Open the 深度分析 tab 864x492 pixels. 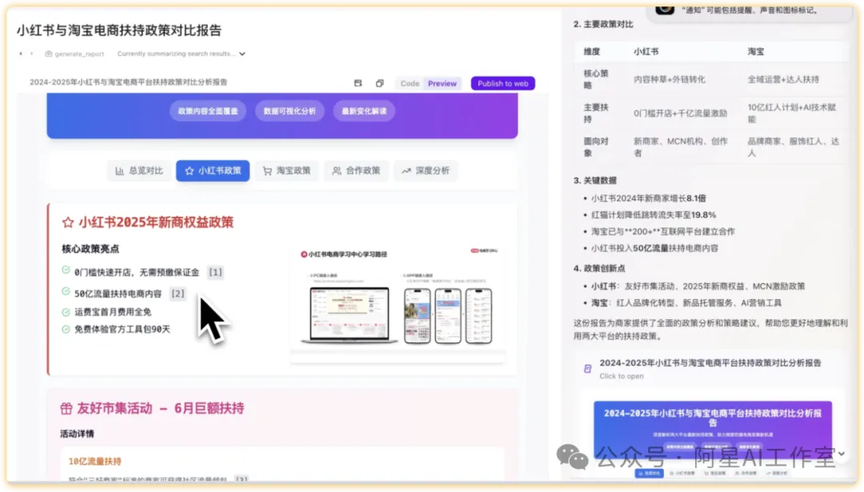click(425, 171)
